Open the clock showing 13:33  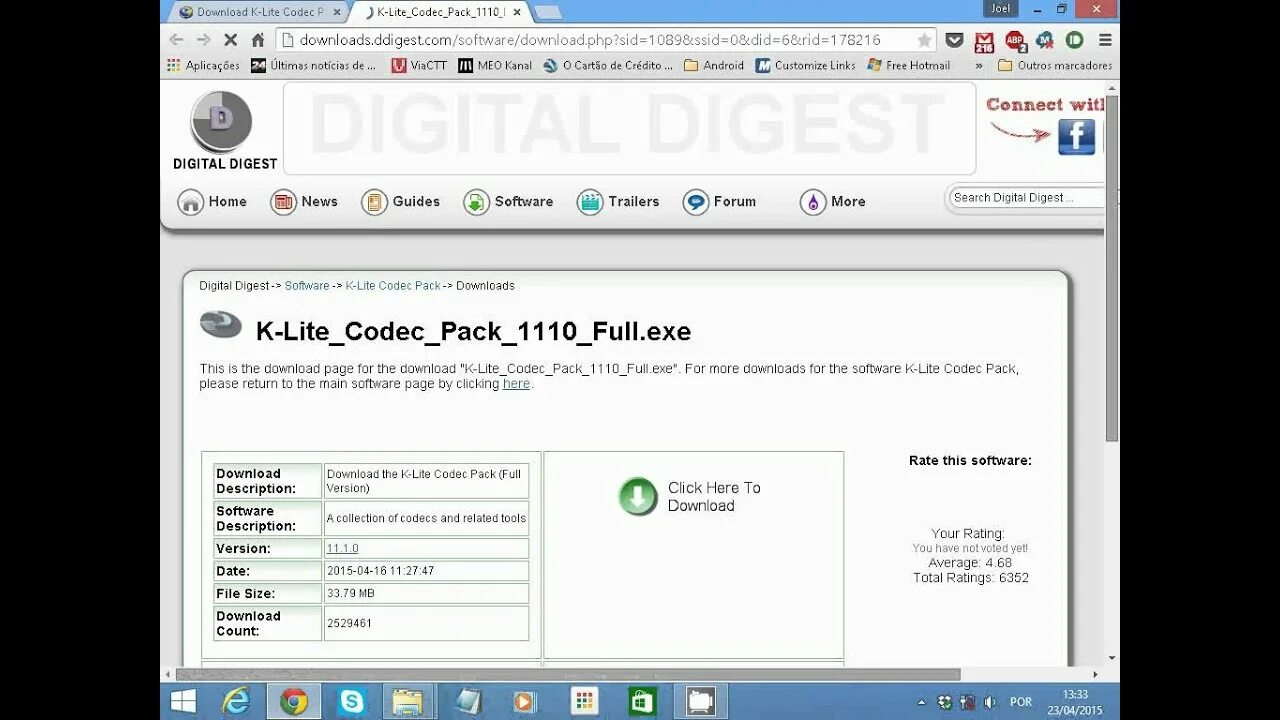click(1076, 702)
